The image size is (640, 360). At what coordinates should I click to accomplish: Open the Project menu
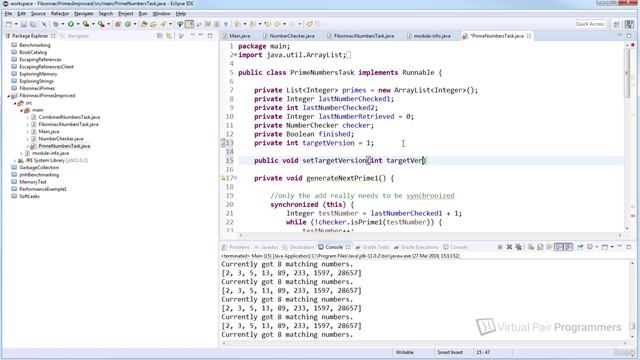[x=126, y=13]
